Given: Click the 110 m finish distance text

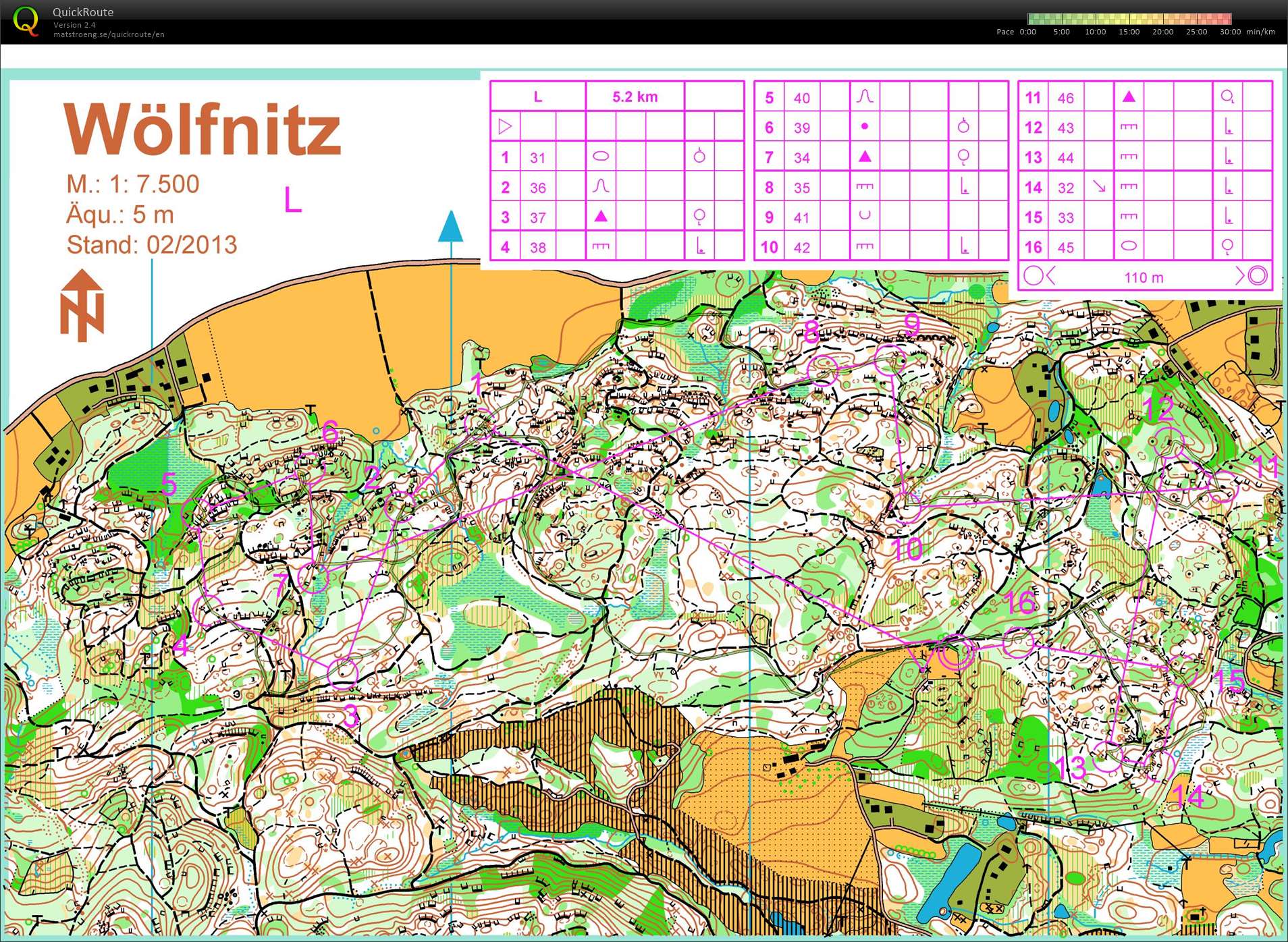Looking at the screenshot, I should click(1144, 277).
